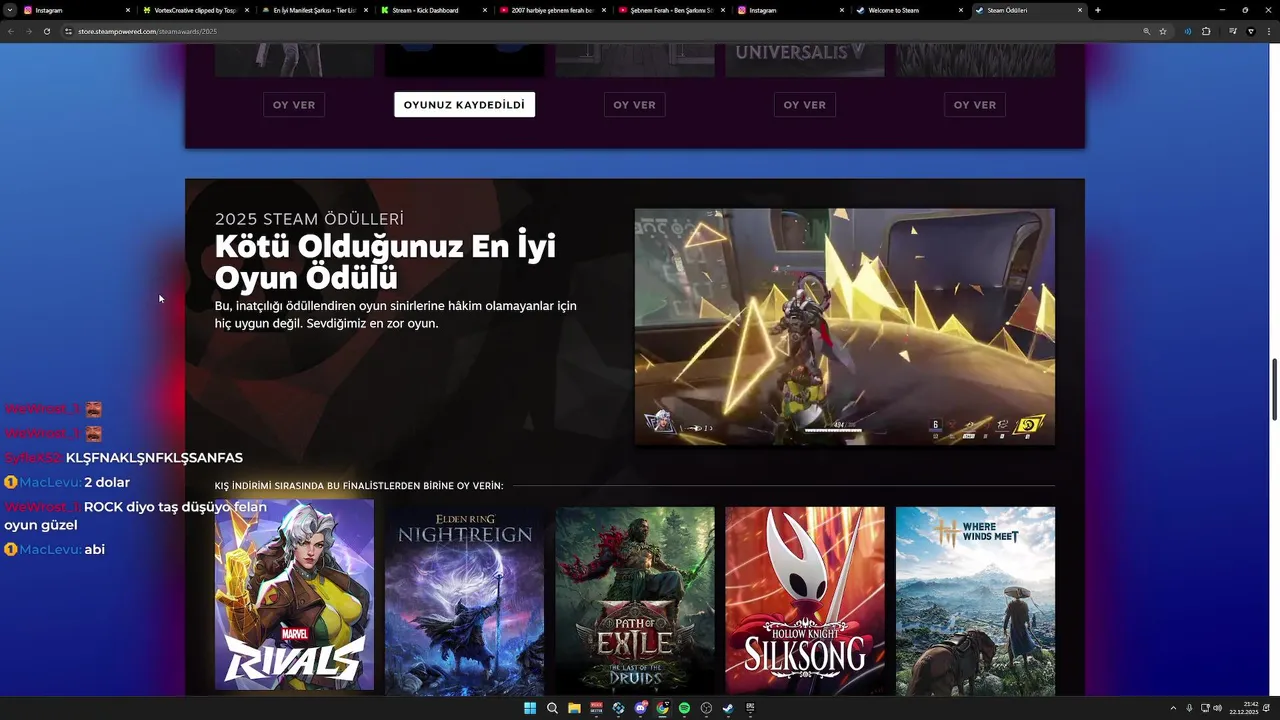Viewport: 1280px width, 720px height.
Task: Close the Welcome to Steam tab
Action: (x=961, y=10)
